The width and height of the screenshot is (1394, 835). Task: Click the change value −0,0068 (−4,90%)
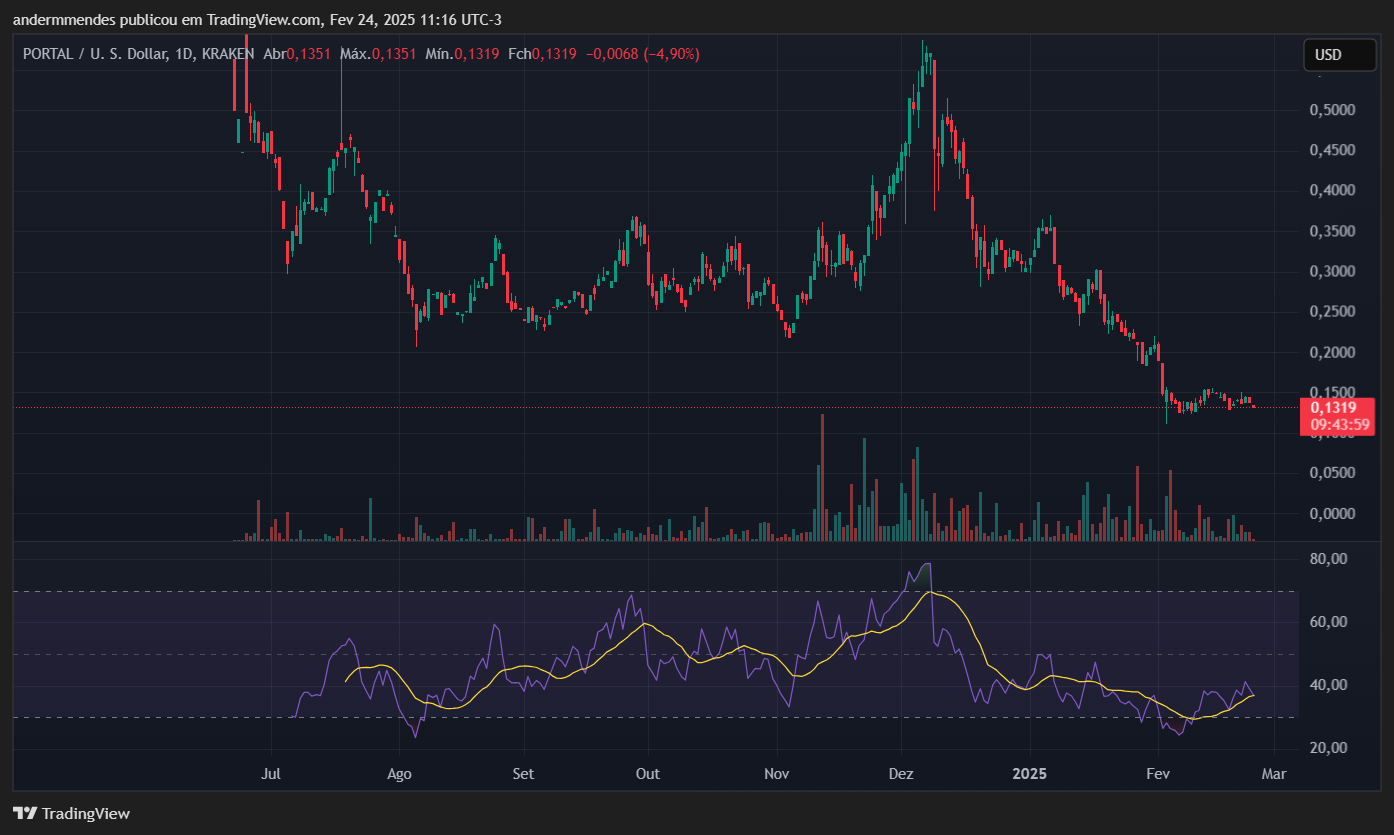click(x=642, y=54)
